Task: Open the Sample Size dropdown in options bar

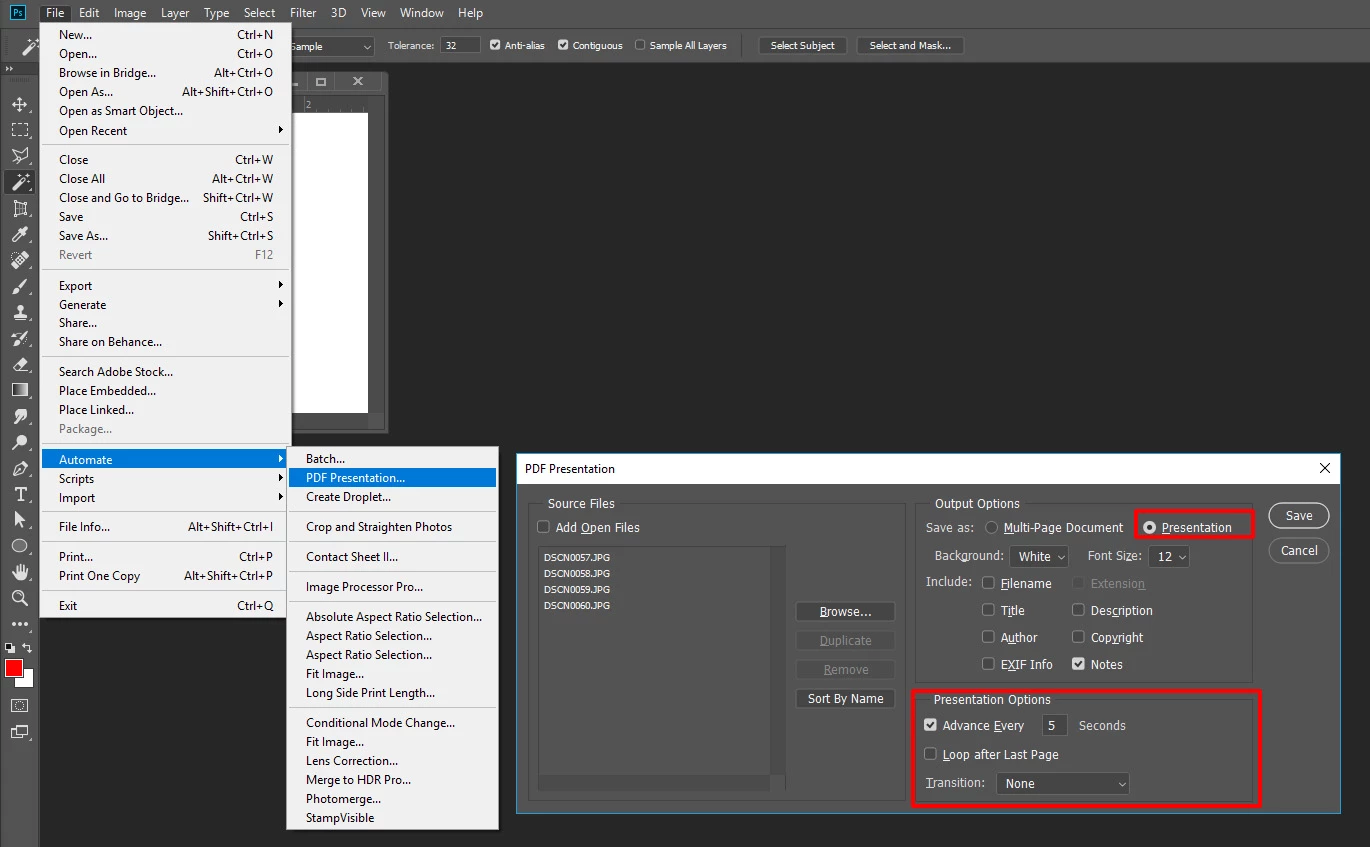Action: pyautogui.click(x=332, y=46)
